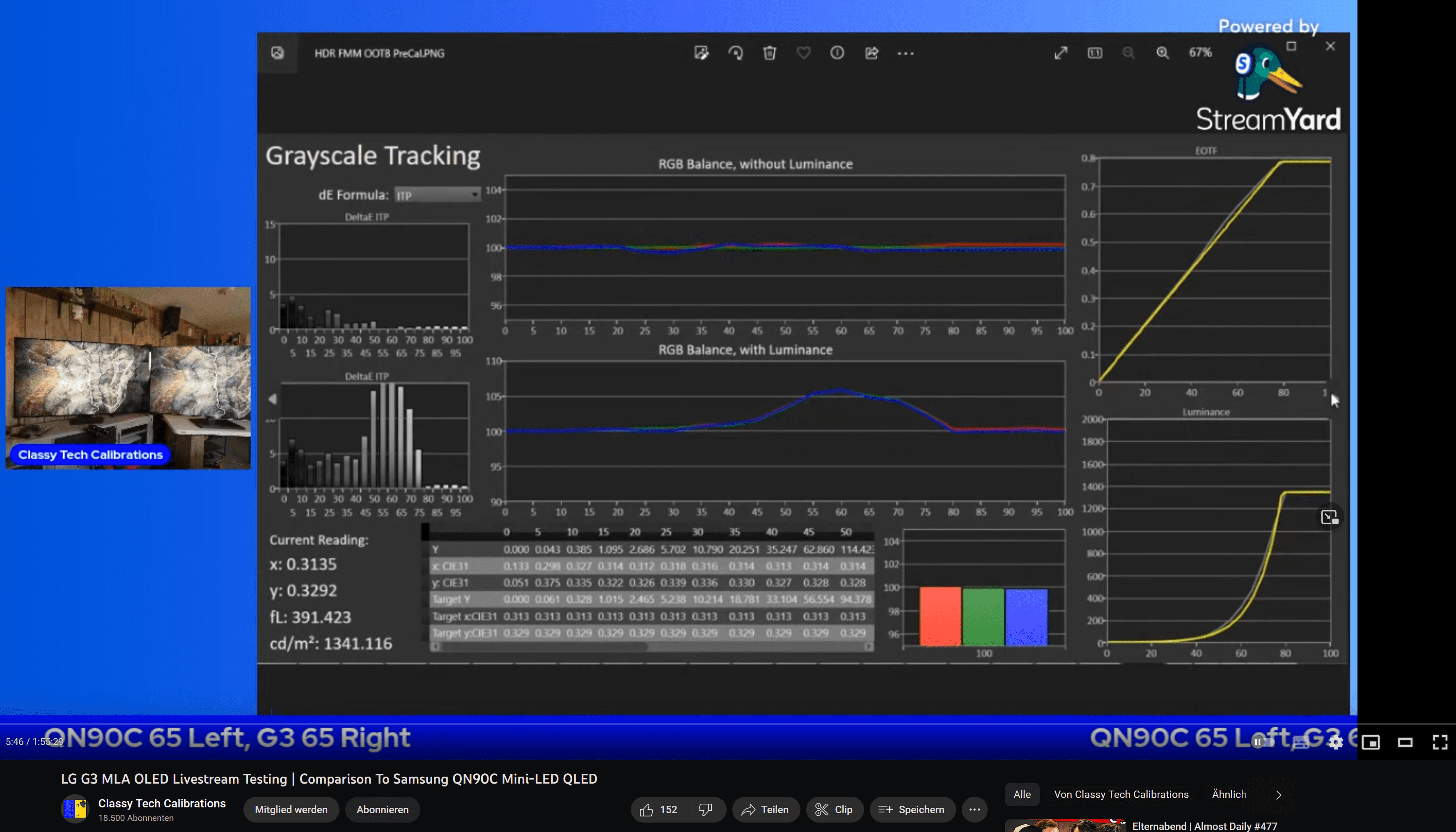Click the expand overlay icon on video edge

pyautogui.click(x=1329, y=517)
